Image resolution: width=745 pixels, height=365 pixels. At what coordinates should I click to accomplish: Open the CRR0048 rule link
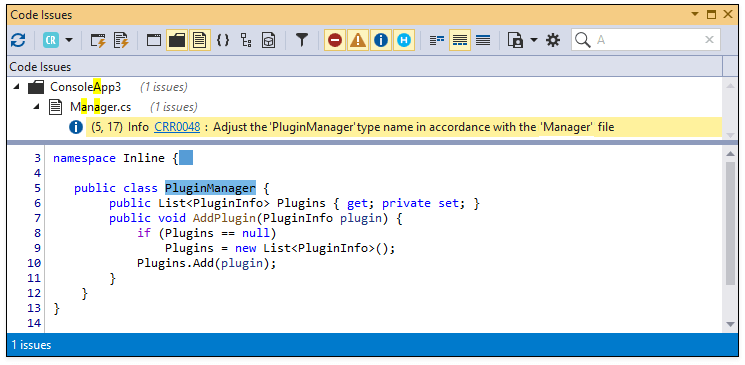pyautogui.click(x=177, y=127)
